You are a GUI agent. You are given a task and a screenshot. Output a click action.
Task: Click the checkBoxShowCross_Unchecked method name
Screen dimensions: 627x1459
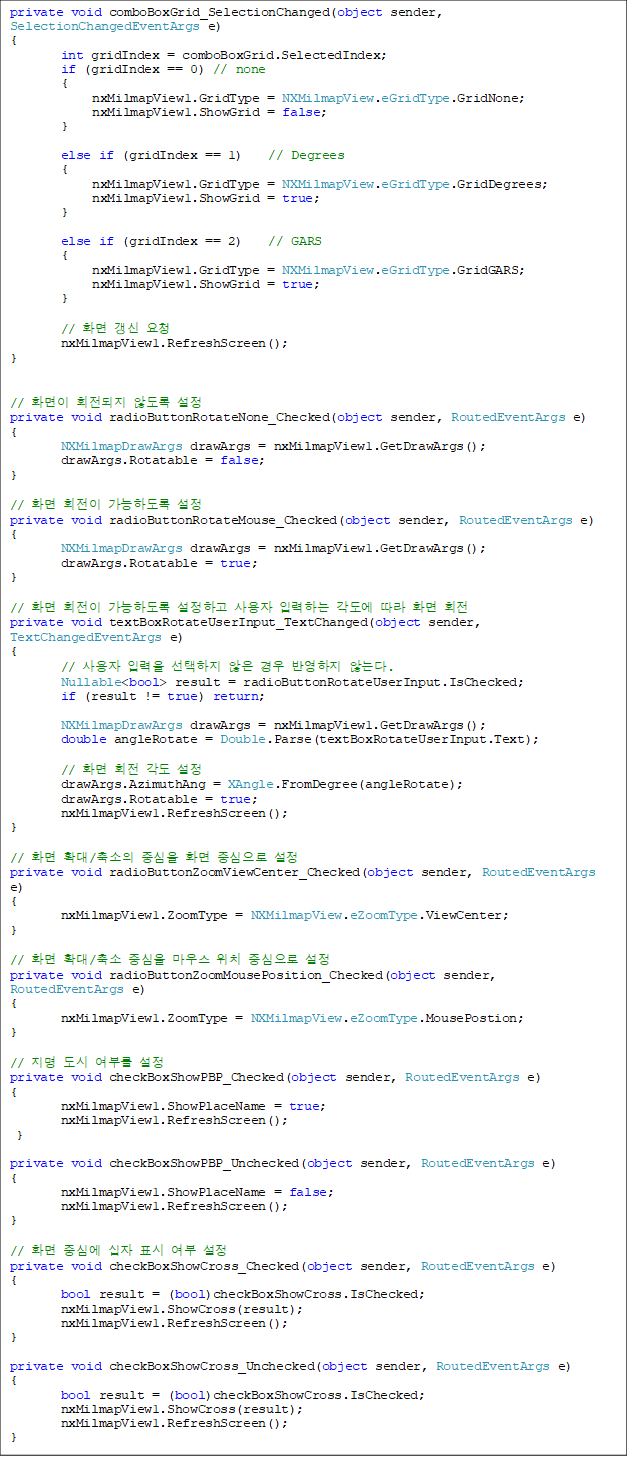click(x=212, y=1366)
